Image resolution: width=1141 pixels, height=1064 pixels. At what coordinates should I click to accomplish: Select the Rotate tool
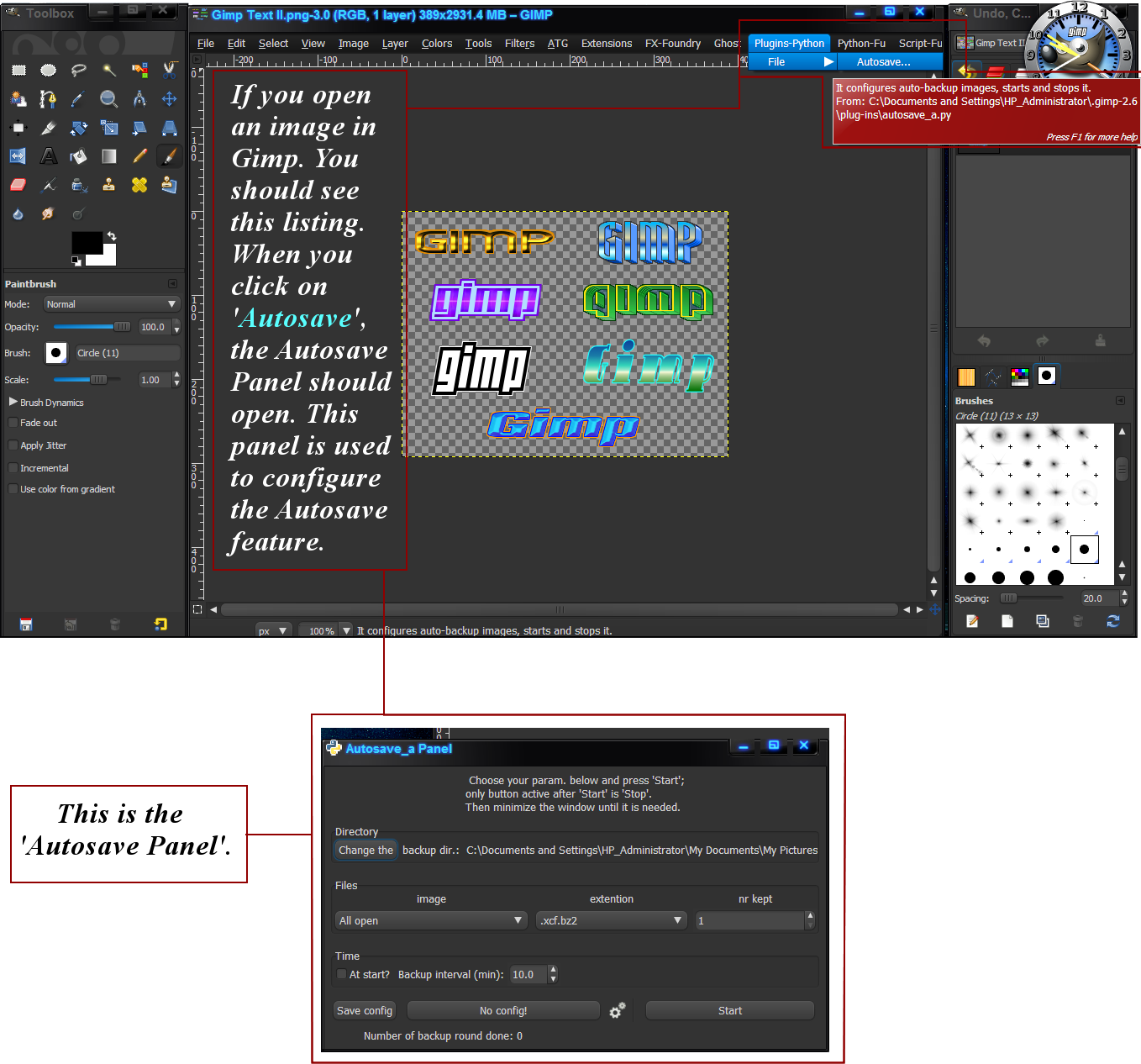pyautogui.click(x=79, y=128)
